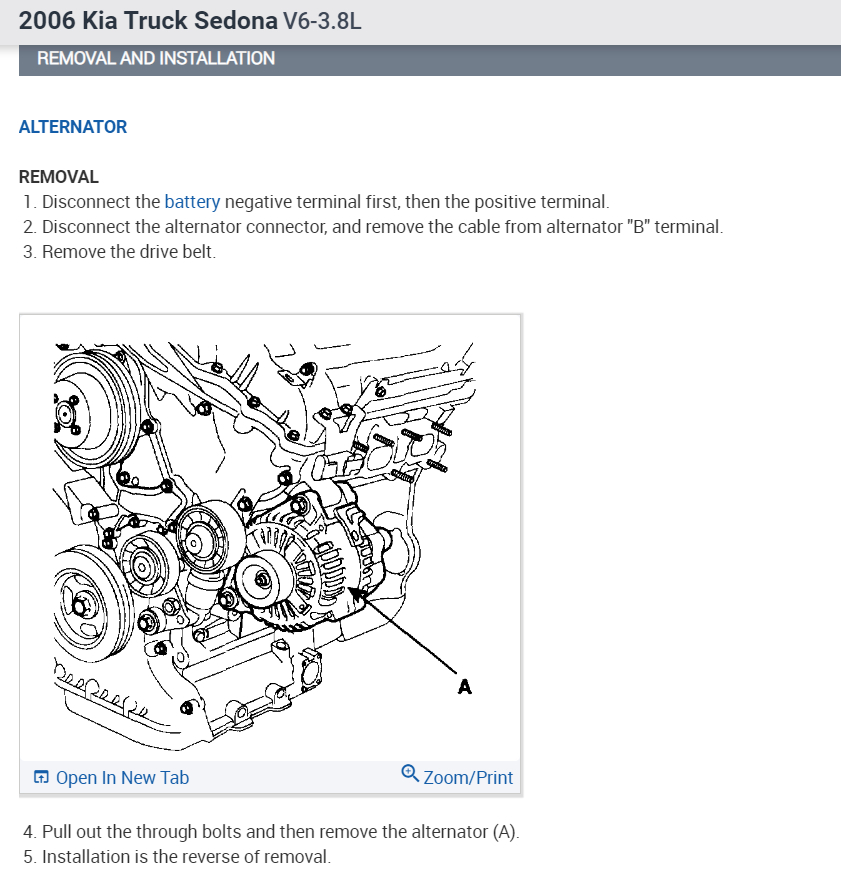Click step 5 'Installation is the reverse' text
841x895 pixels.
pyautogui.click(x=186, y=857)
